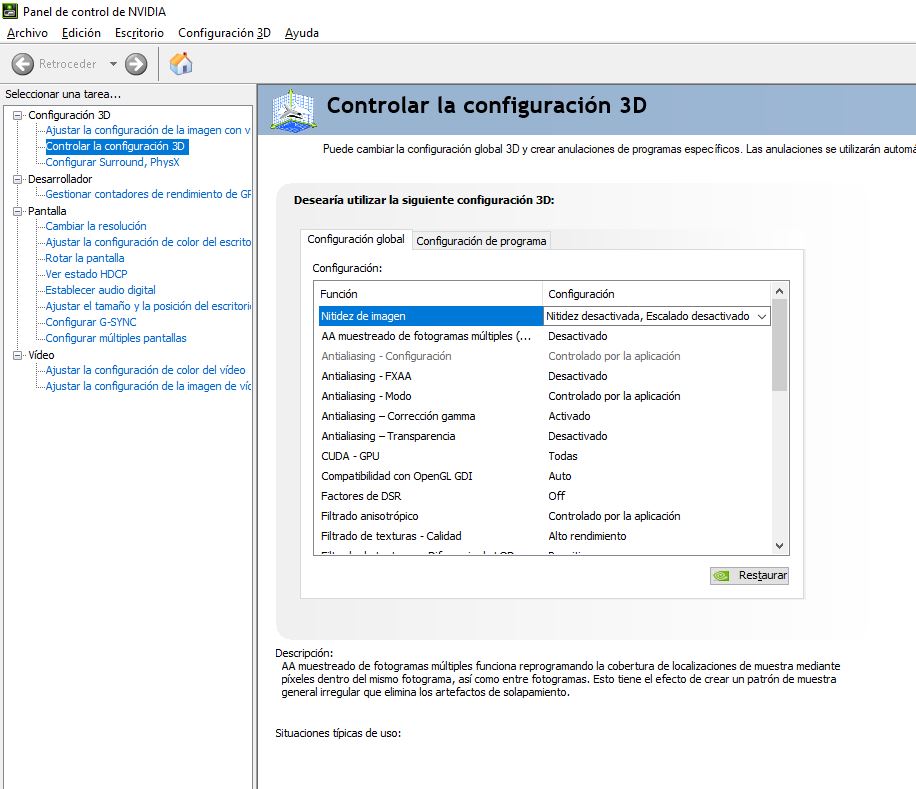Click the Retroceder back arrow icon

coord(23,64)
